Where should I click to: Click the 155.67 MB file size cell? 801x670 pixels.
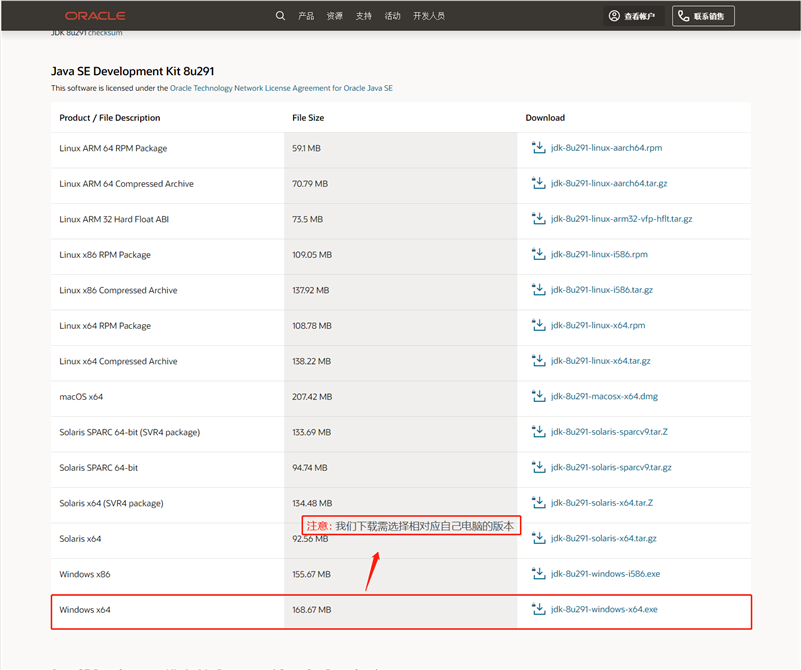click(400, 574)
